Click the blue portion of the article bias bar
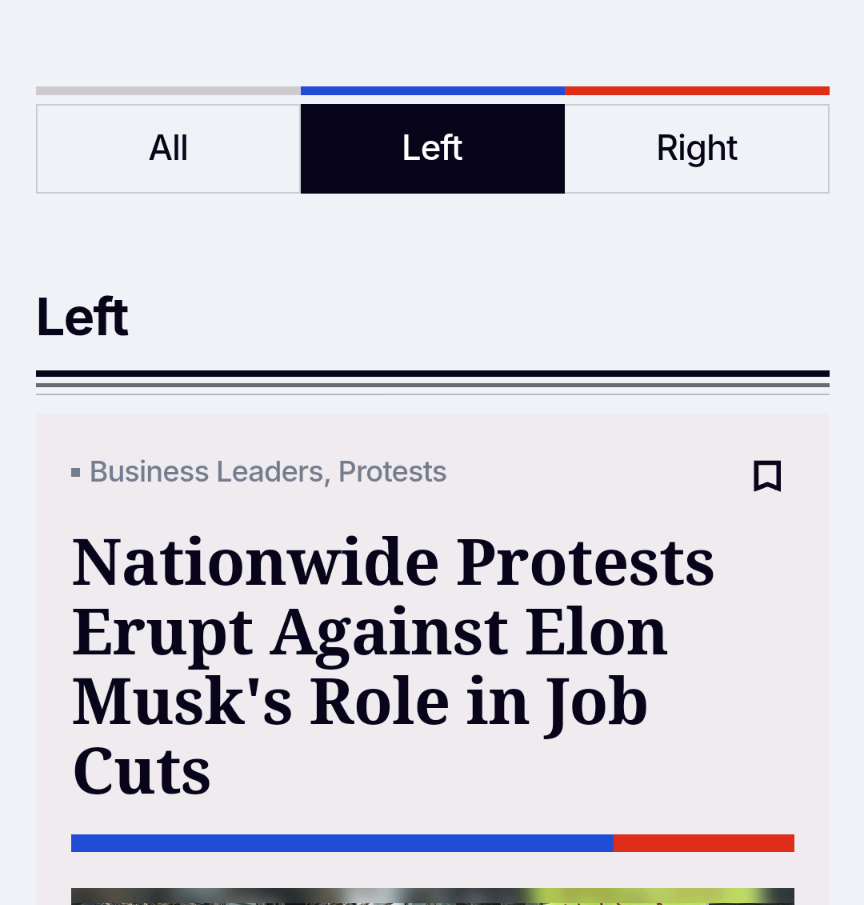The width and height of the screenshot is (864, 905). coord(342,843)
